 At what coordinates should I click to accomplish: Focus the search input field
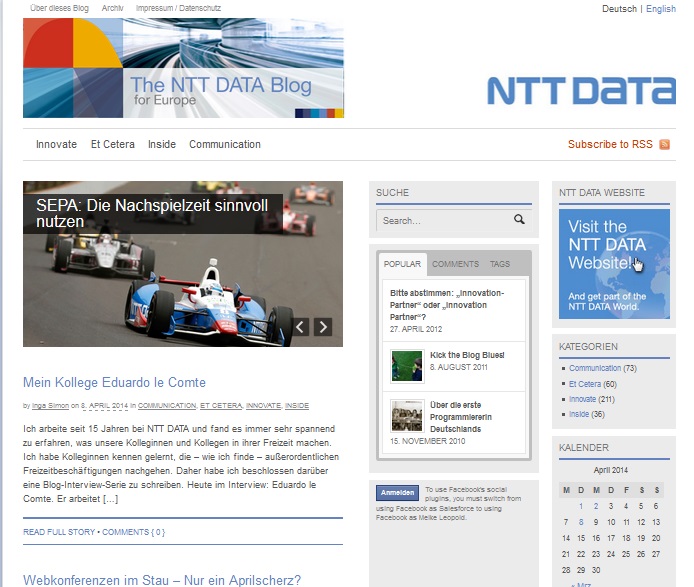pos(443,221)
